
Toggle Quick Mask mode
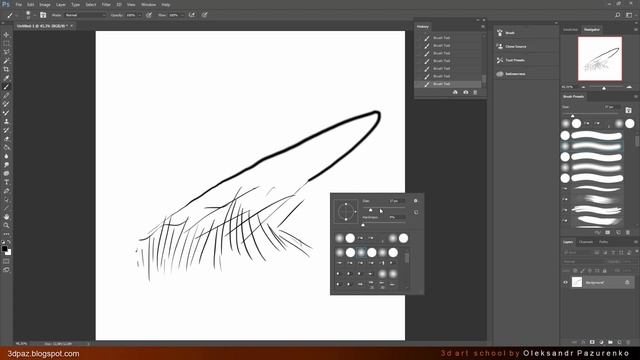6,261
